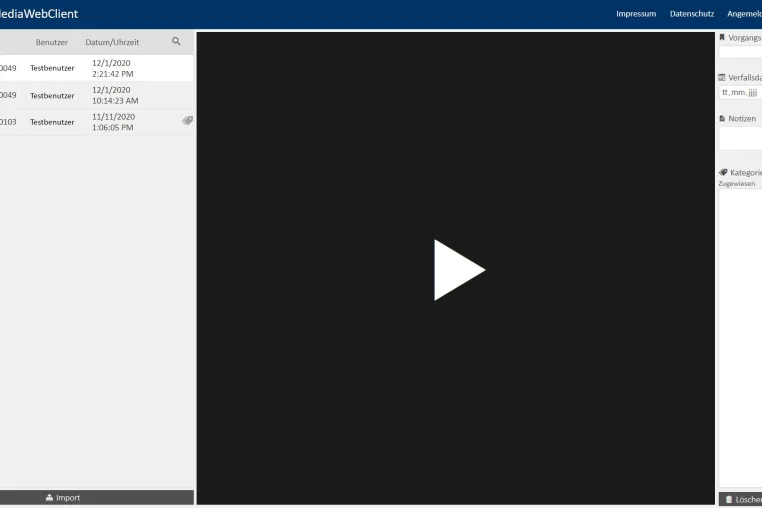Screen dimensions: 762x508
Task: Click the Zugewiesen label under Kategorie
Action: (737, 184)
